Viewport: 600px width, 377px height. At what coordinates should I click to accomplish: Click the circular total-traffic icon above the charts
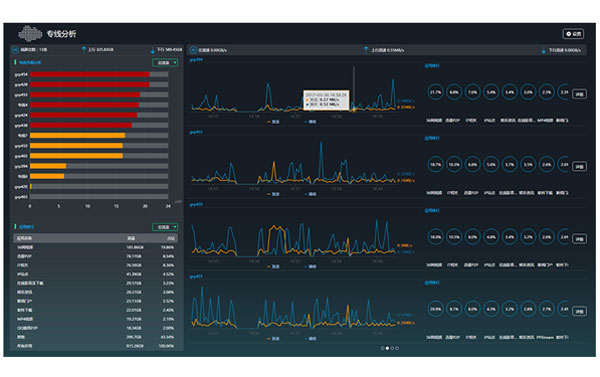point(193,50)
